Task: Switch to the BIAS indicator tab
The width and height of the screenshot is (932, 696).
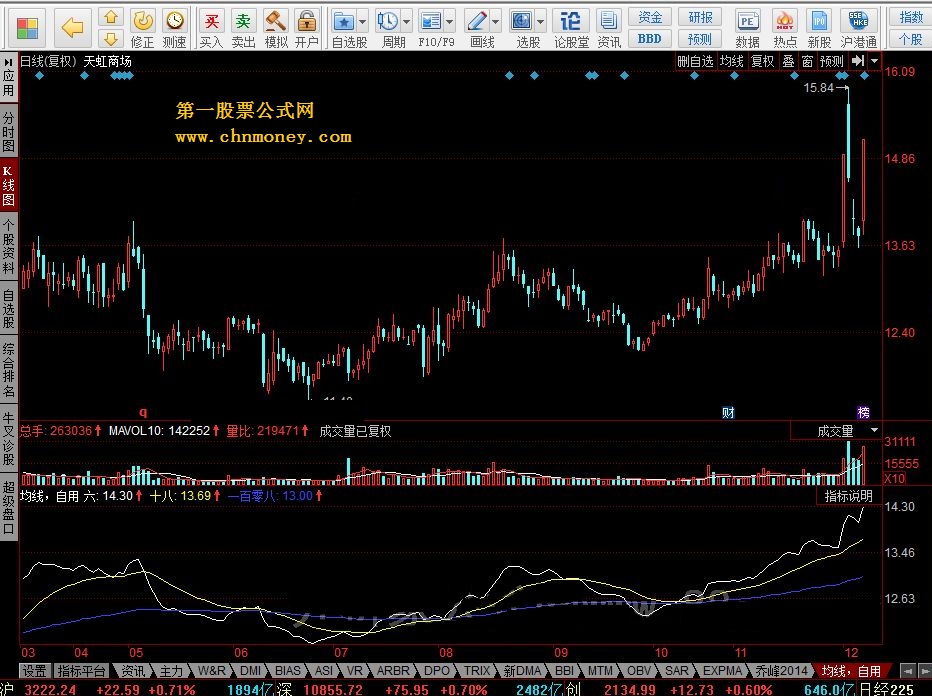Action: [288, 671]
